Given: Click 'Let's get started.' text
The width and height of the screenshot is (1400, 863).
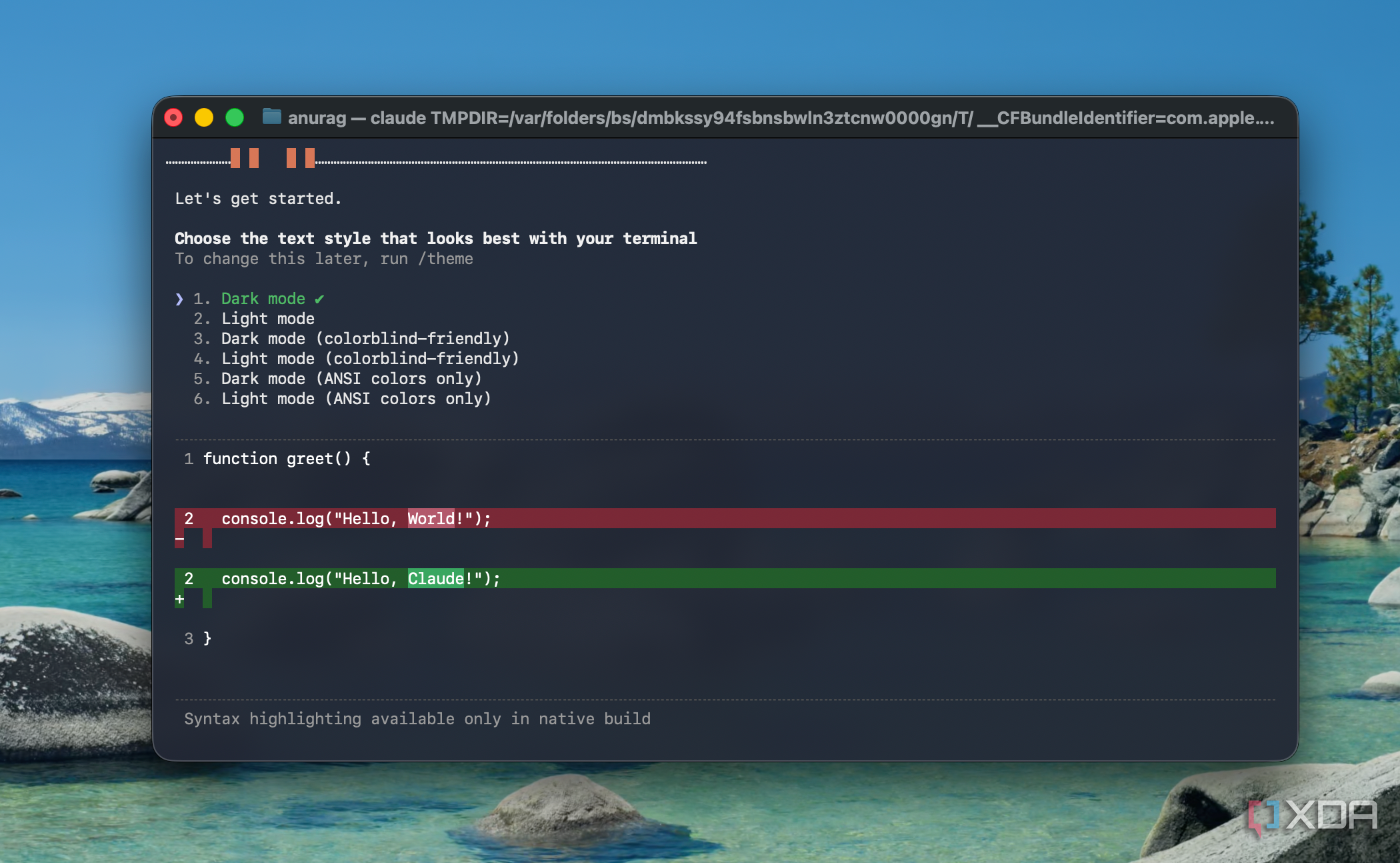Looking at the screenshot, I should point(258,199).
